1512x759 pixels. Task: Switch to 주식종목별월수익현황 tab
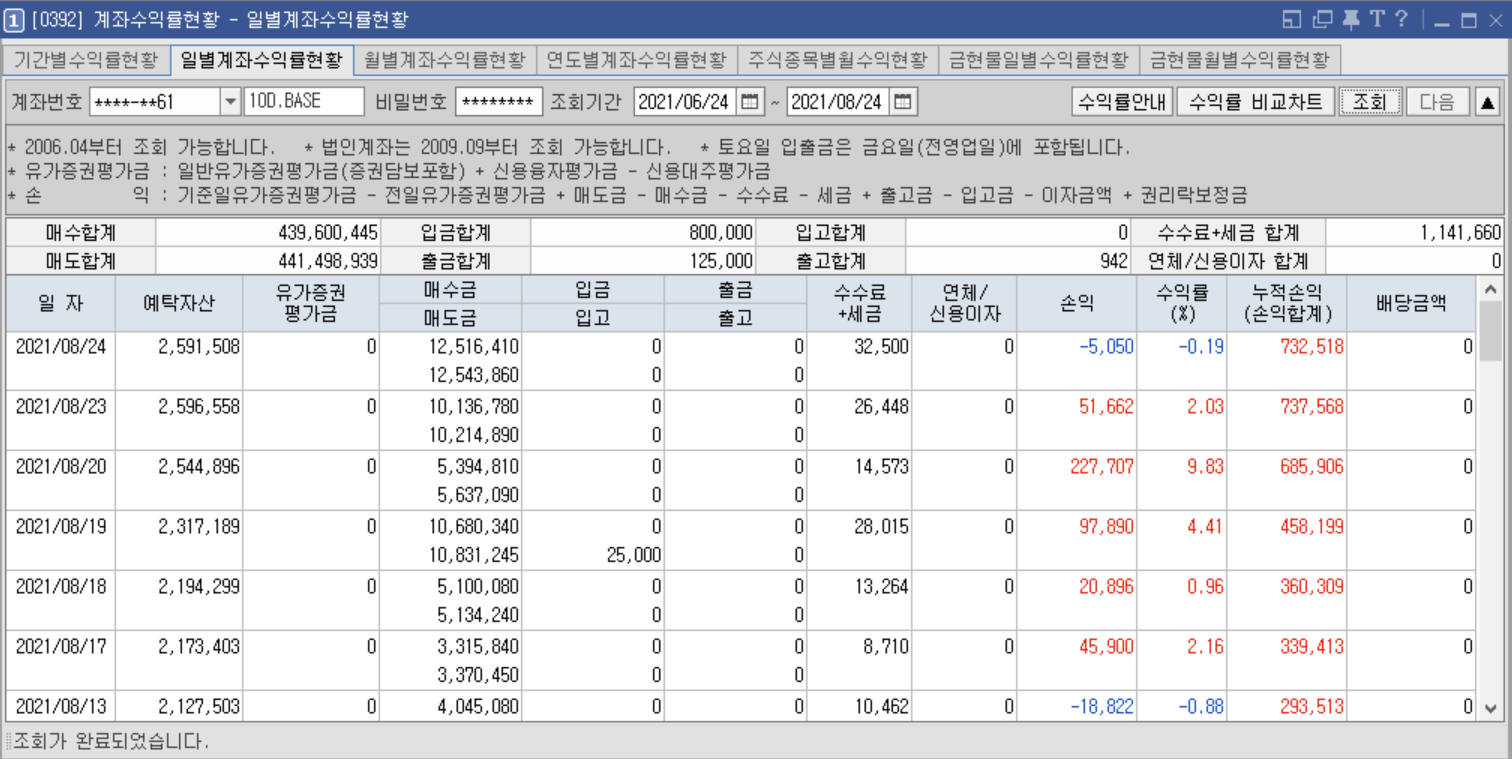(838, 60)
